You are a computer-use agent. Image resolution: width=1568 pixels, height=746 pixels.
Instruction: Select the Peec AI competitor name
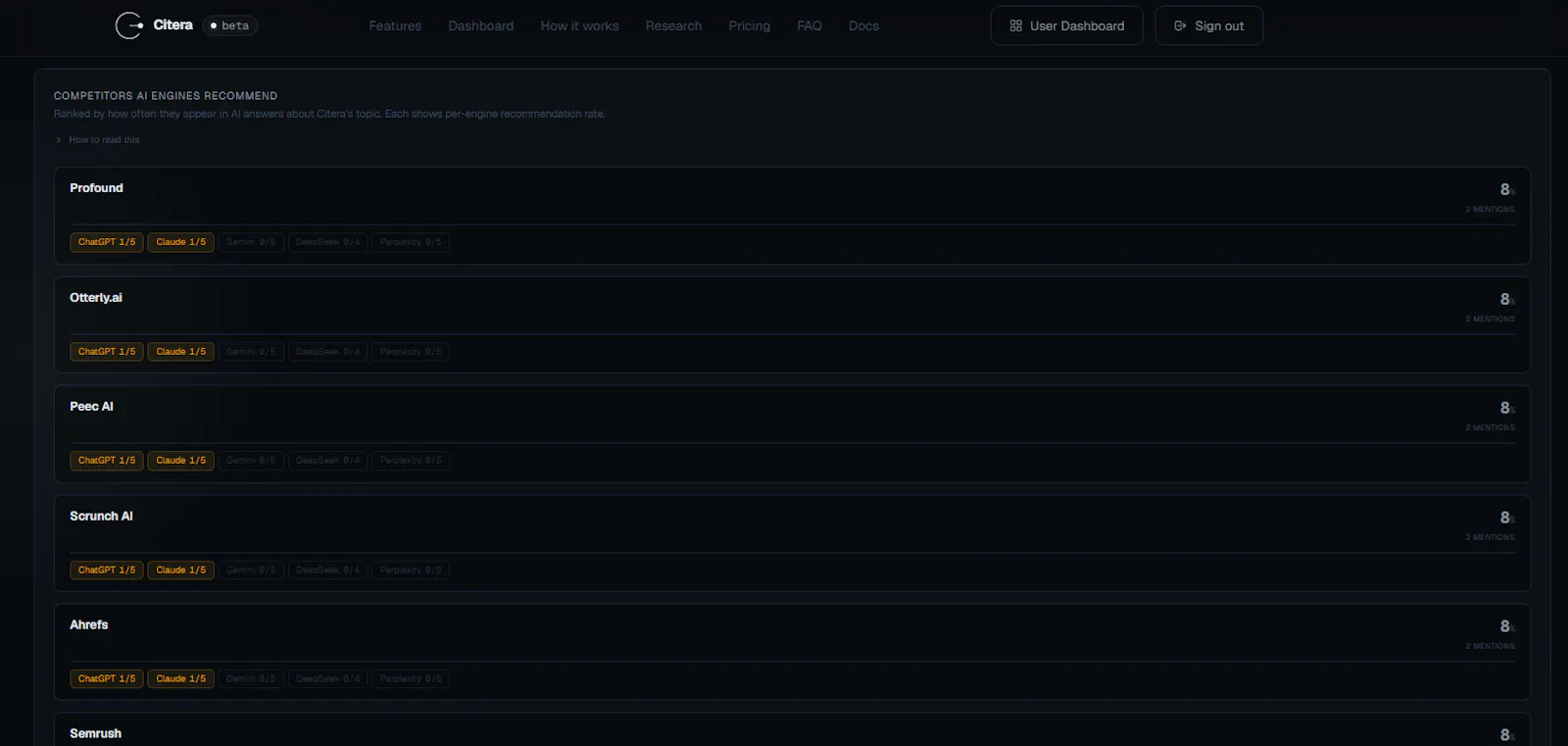91,407
